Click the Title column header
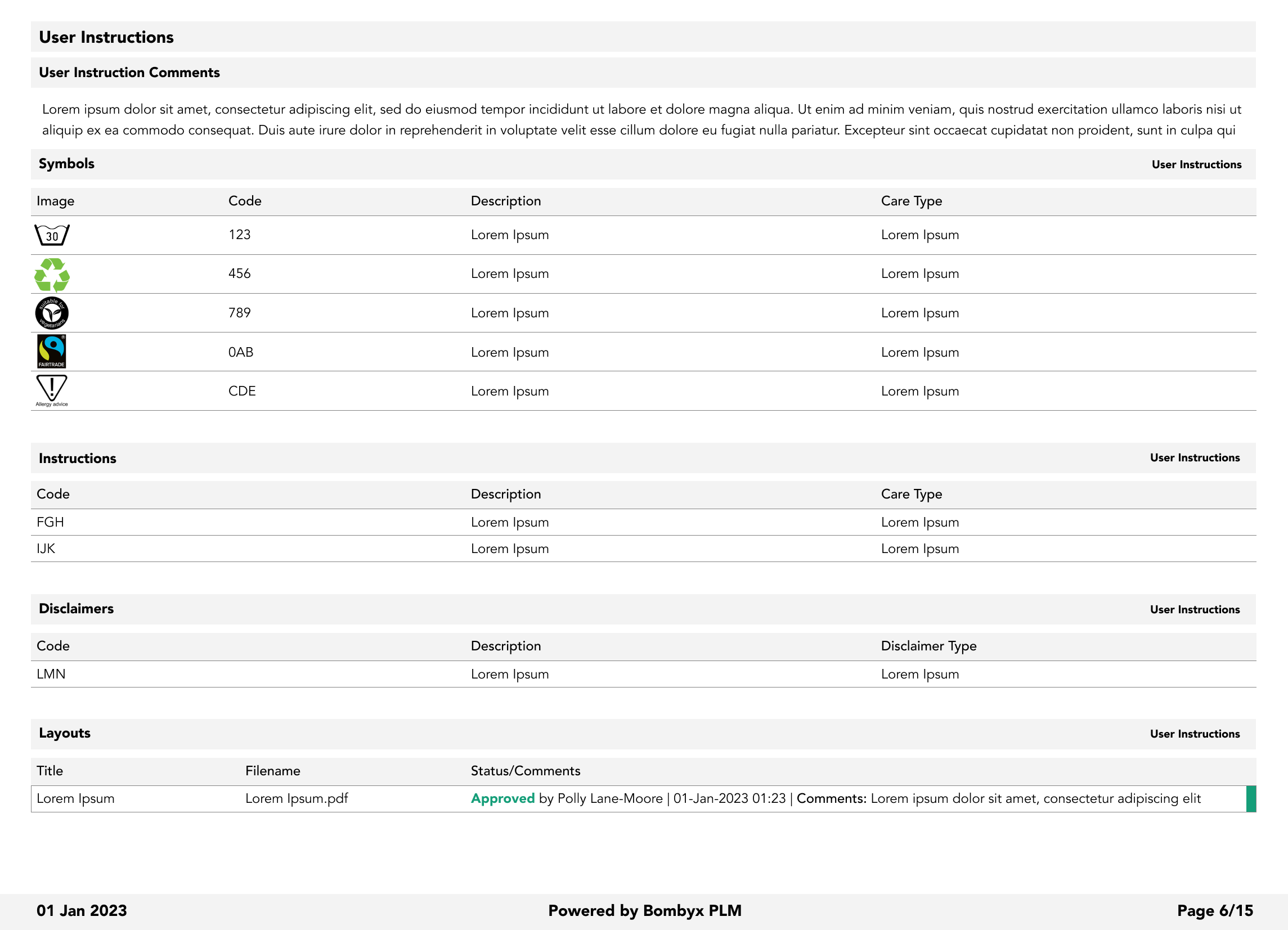The width and height of the screenshot is (1288, 930). pyautogui.click(x=50, y=771)
